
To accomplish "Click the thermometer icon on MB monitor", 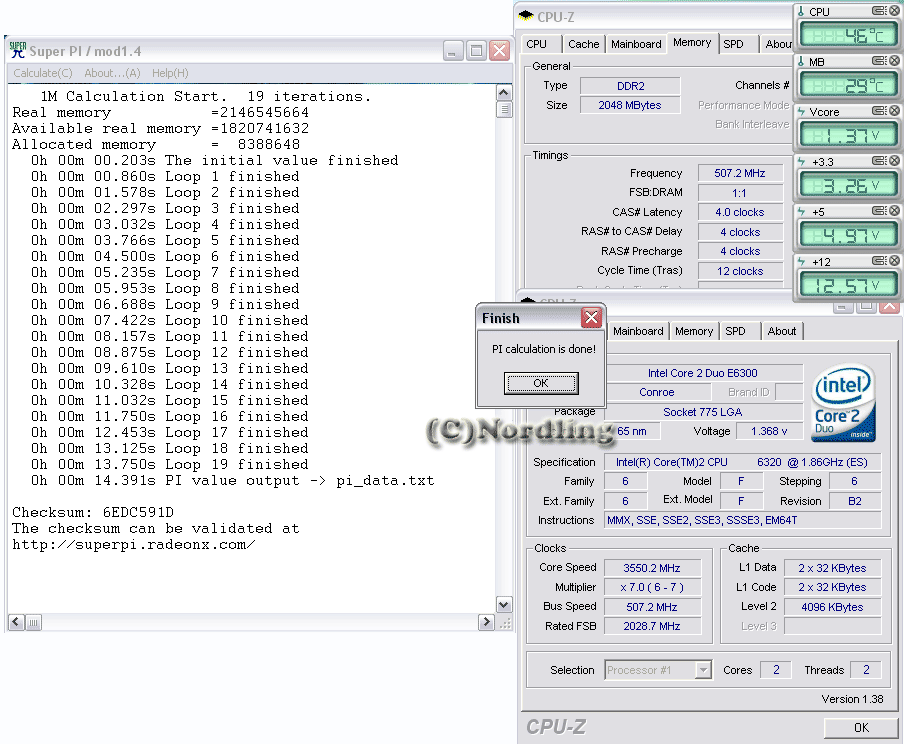I will tap(801, 61).
